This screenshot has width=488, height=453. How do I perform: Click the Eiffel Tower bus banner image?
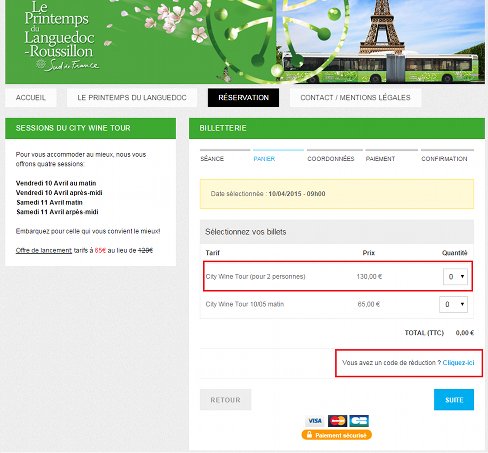pyautogui.click(x=380, y=42)
